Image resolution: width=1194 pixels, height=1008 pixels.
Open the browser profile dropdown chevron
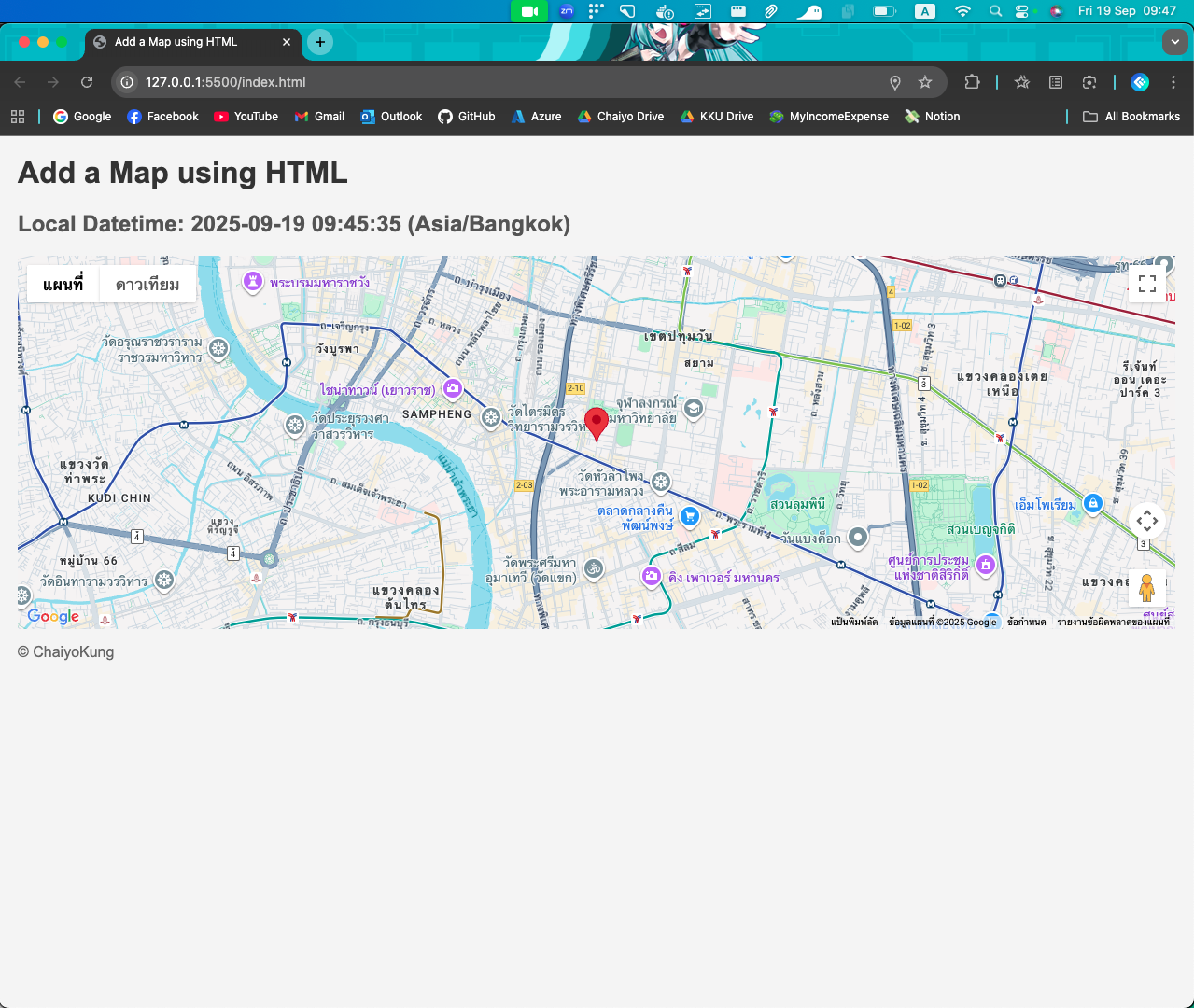pos(1174,42)
